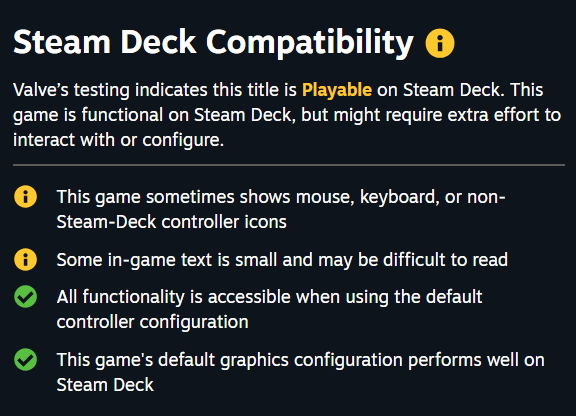Select the small in-game text warning line
The height and width of the screenshot is (416, 576).
282,260
